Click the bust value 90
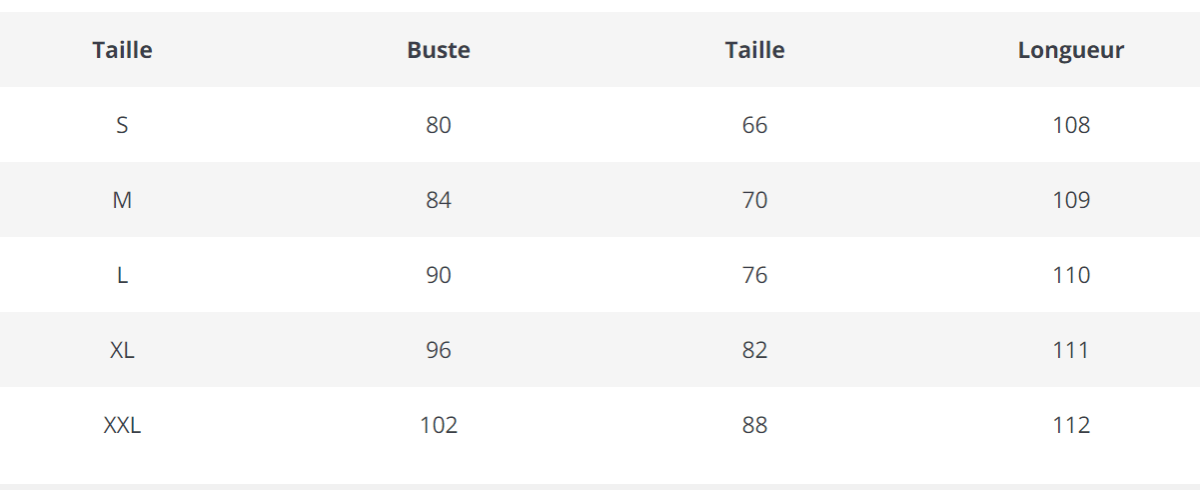This screenshot has height=490, width=1200. click(438, 275)
